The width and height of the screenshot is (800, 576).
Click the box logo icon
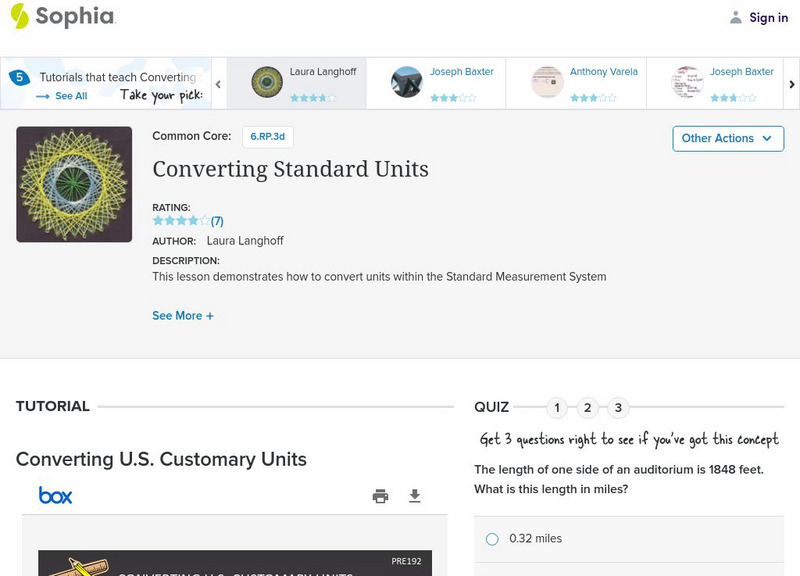55,495
